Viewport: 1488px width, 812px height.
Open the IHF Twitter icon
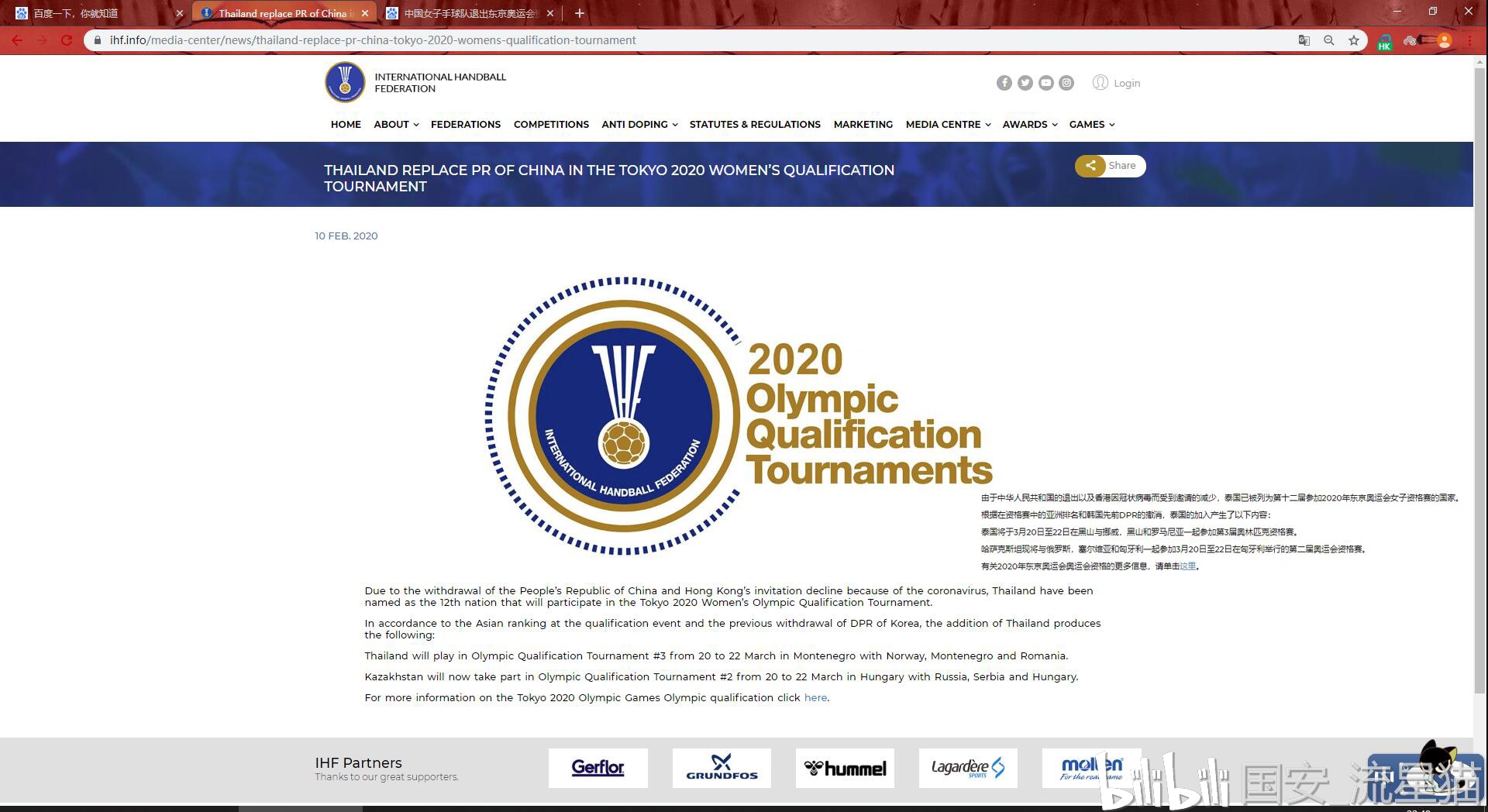click(1025, 83)
